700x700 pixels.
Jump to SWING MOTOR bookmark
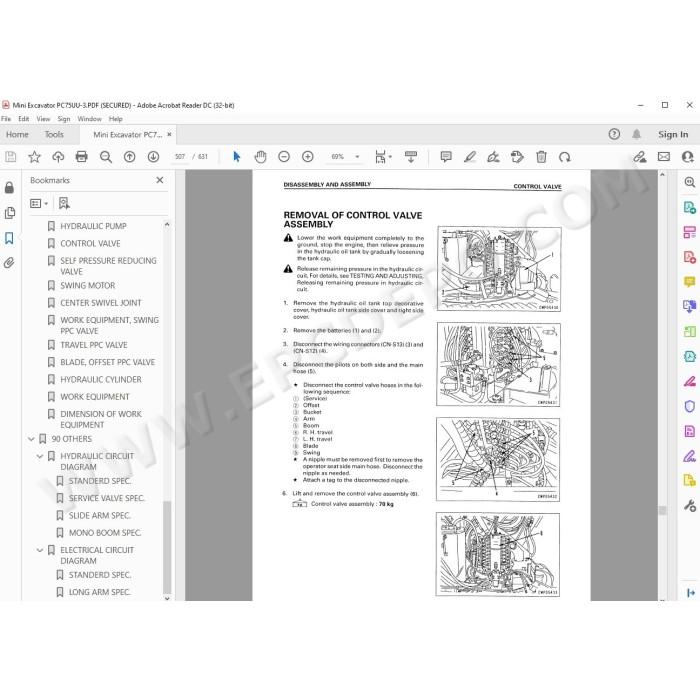point(88,286)
